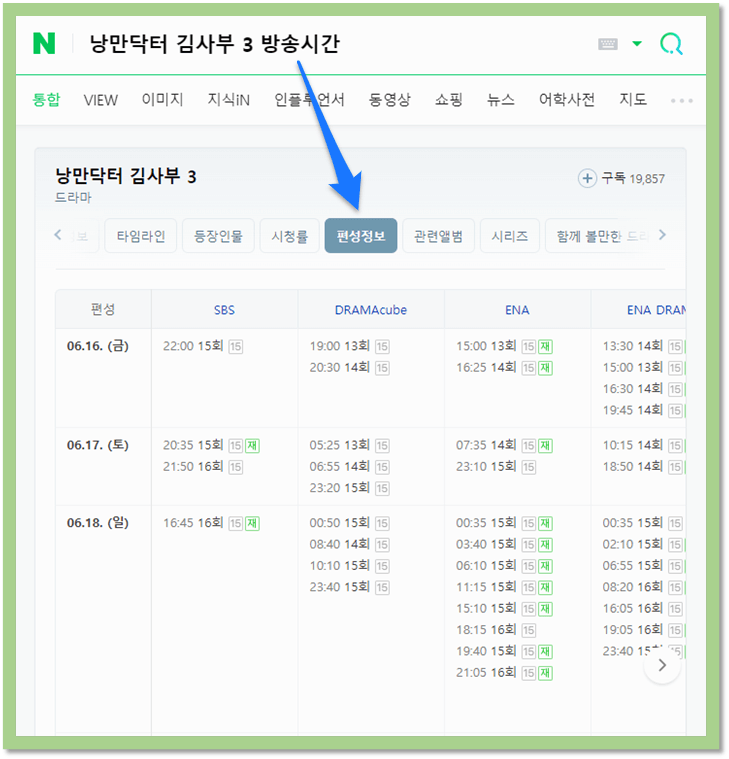This screenshot has width=729, height=759.
Task: Open the on-screen keyboard icon
Action: [608, 44]
